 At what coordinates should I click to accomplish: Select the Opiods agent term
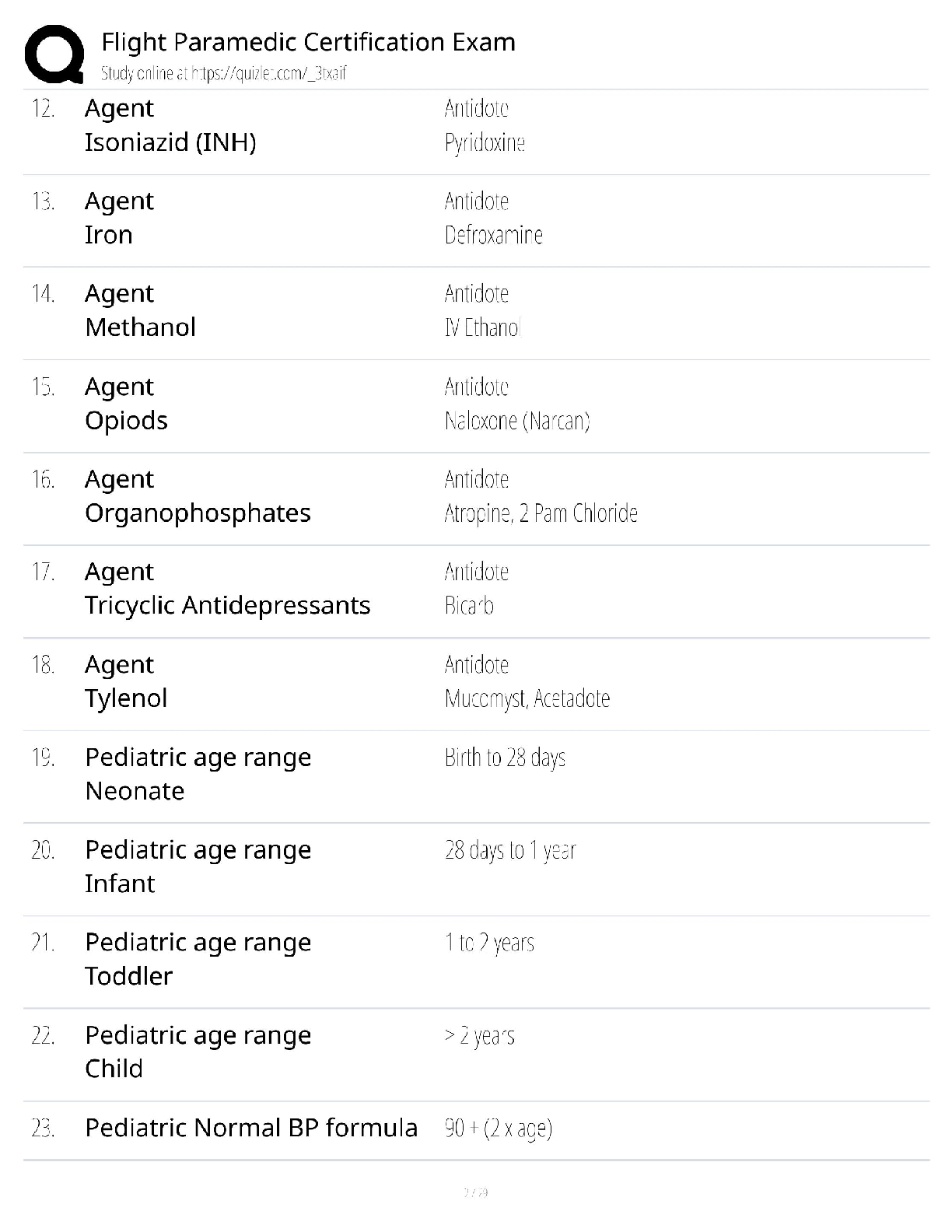pyautogui.click(x=126, y=421)
